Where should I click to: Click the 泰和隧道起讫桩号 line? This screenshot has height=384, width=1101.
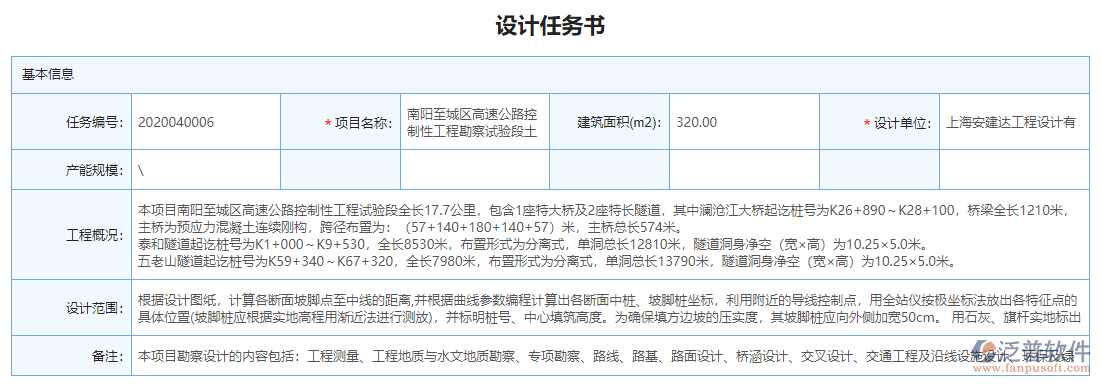535,245
